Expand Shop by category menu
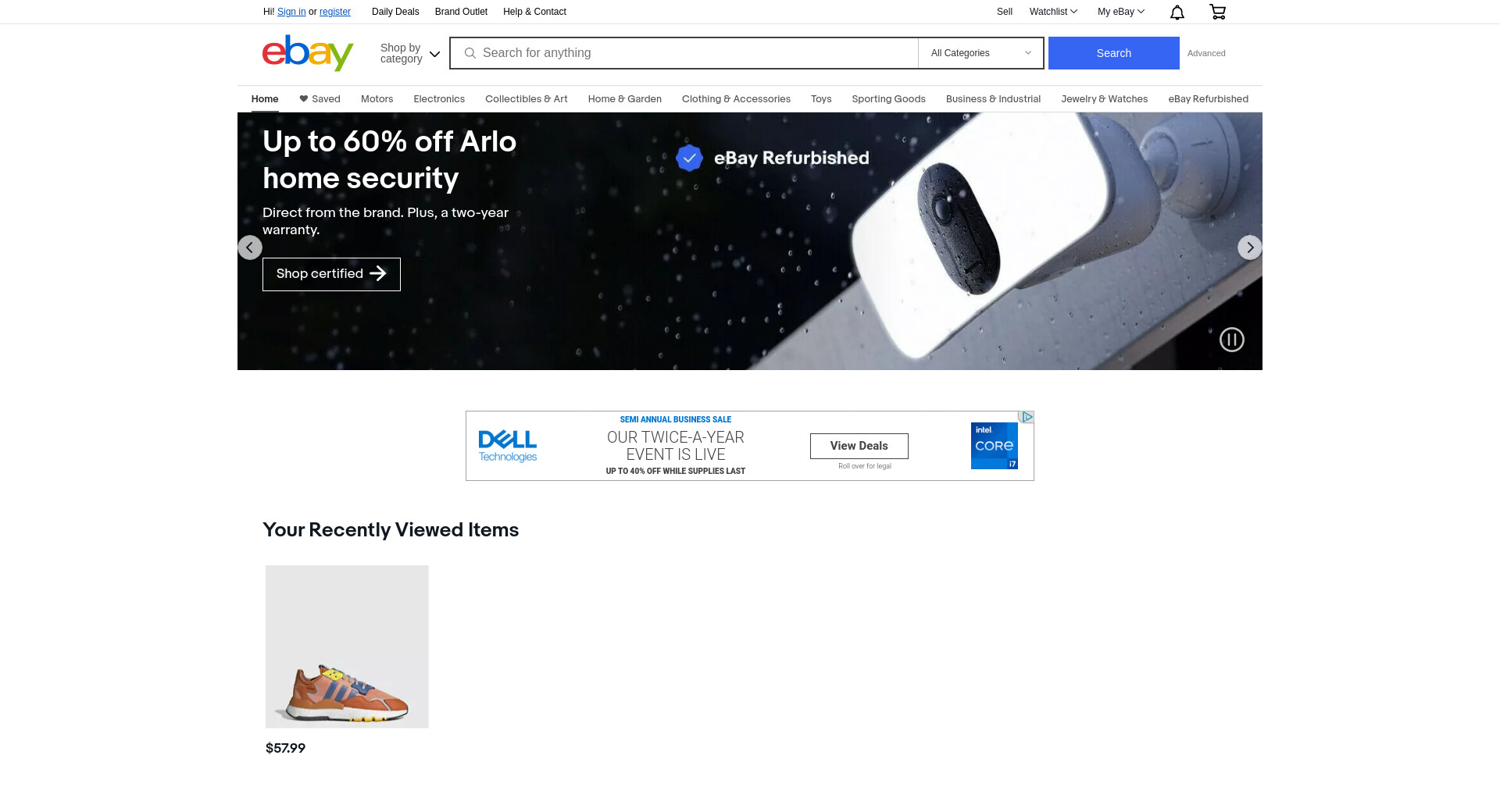This screenshot has width=1500, height=812. click(410, 53)
